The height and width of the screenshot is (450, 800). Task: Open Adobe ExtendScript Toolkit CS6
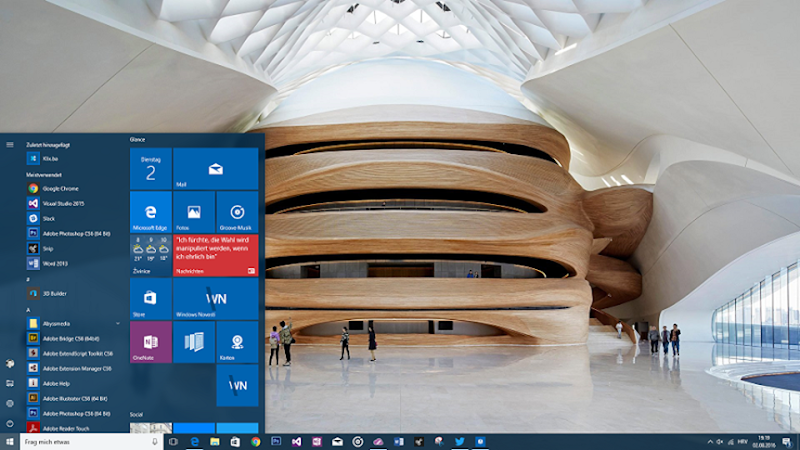73,354
